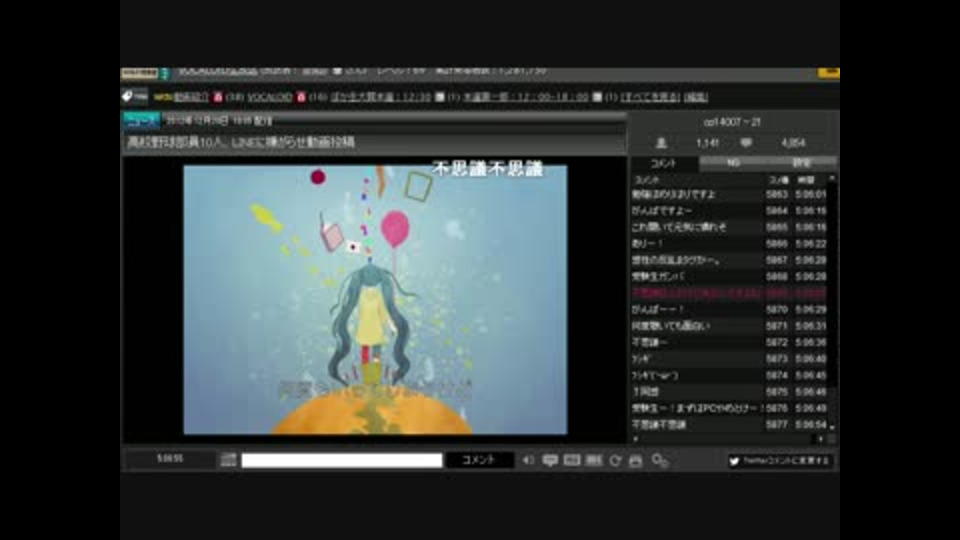Select comment number 5863 row
This screenshot has width=960, height=540.
pyautogui.click(x=729, y=194)
